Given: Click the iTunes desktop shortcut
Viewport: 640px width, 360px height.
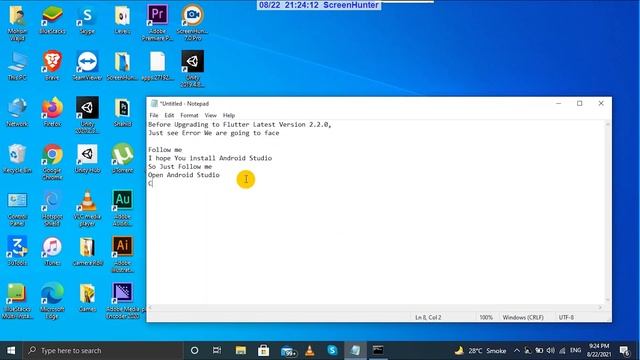Looking at the screenshot, I should (52, 251).
